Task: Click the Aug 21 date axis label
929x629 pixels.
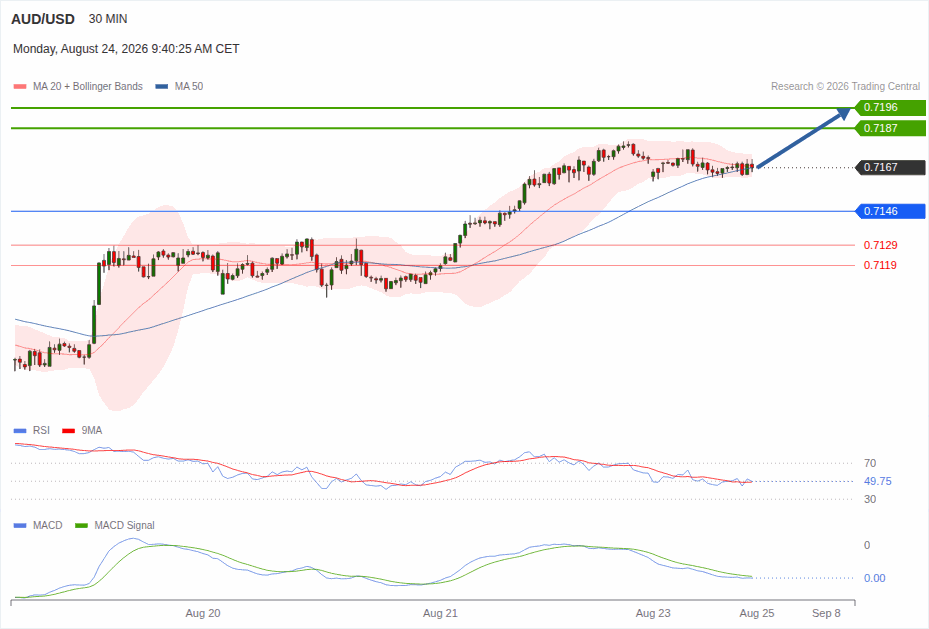Action: [440, 613]
